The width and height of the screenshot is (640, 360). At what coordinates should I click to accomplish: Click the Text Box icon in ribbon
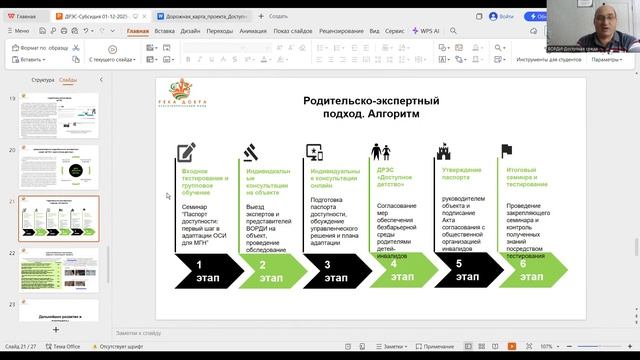442,60
